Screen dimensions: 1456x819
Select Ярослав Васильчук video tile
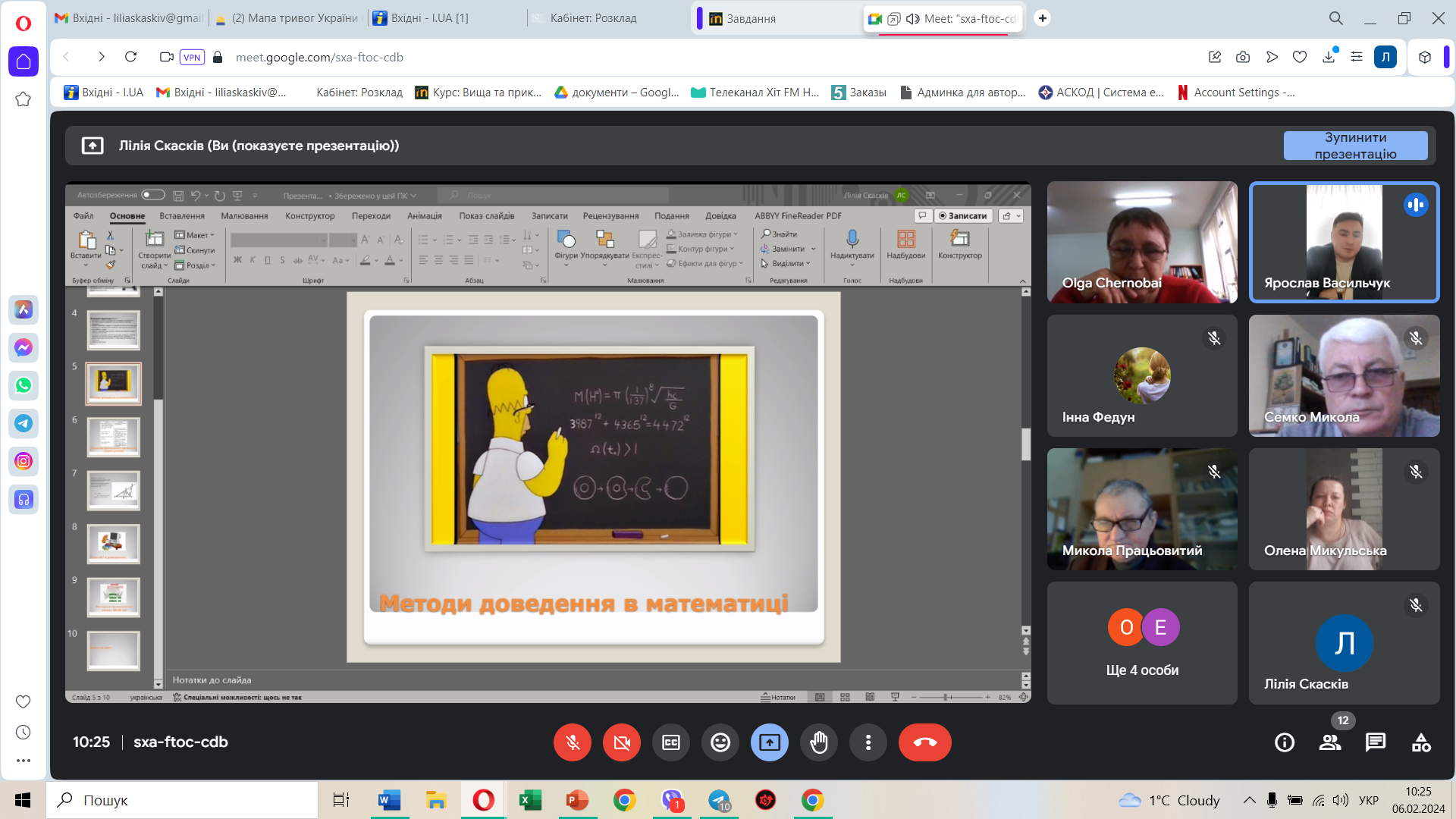tap(1345, 242)
